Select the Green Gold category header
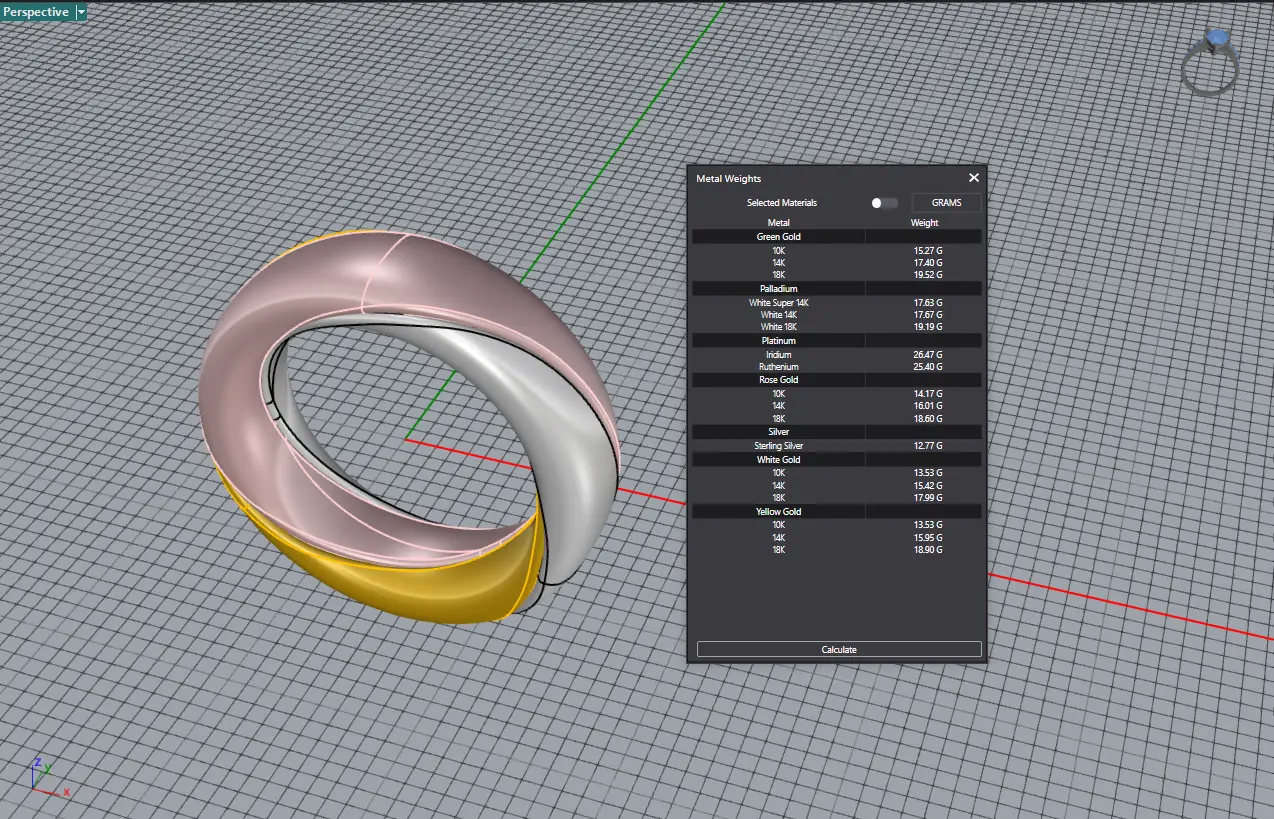The height and width of the screenshot is (819, 1274). coord(778,237)
